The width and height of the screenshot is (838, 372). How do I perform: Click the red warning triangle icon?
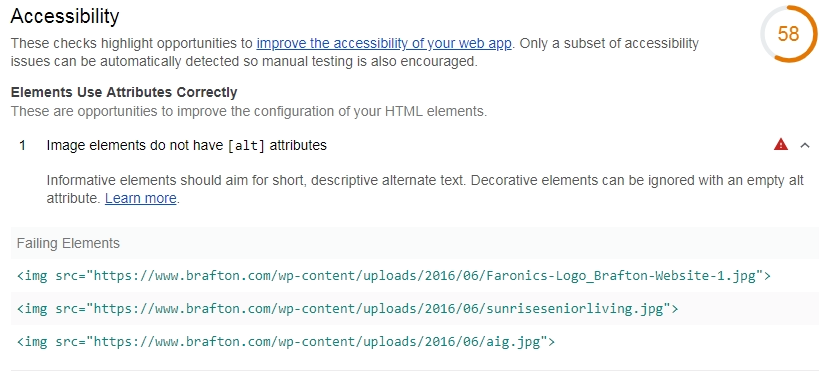coord(781,144)
